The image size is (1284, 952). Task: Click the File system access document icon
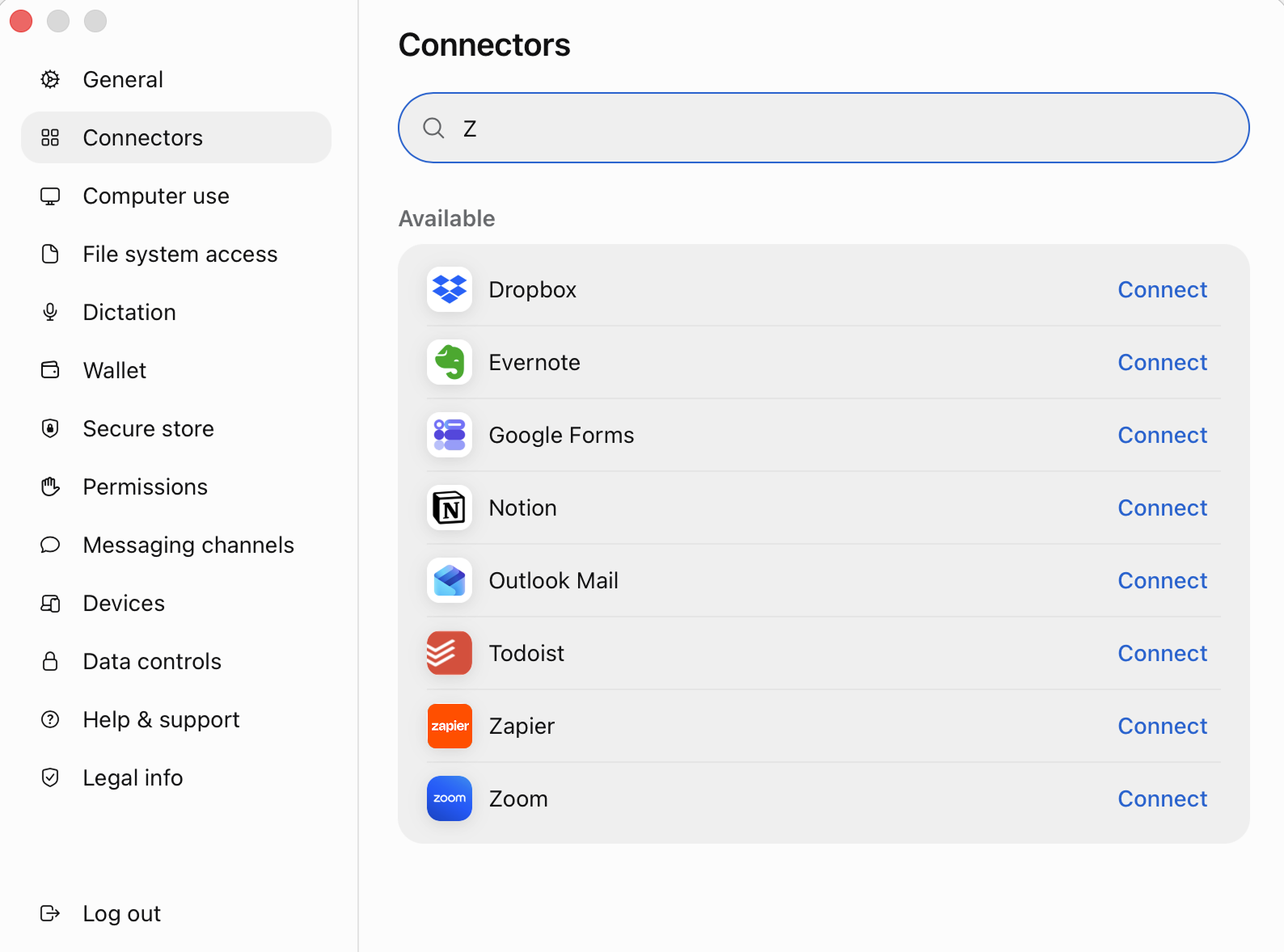[x=50, y=254]
